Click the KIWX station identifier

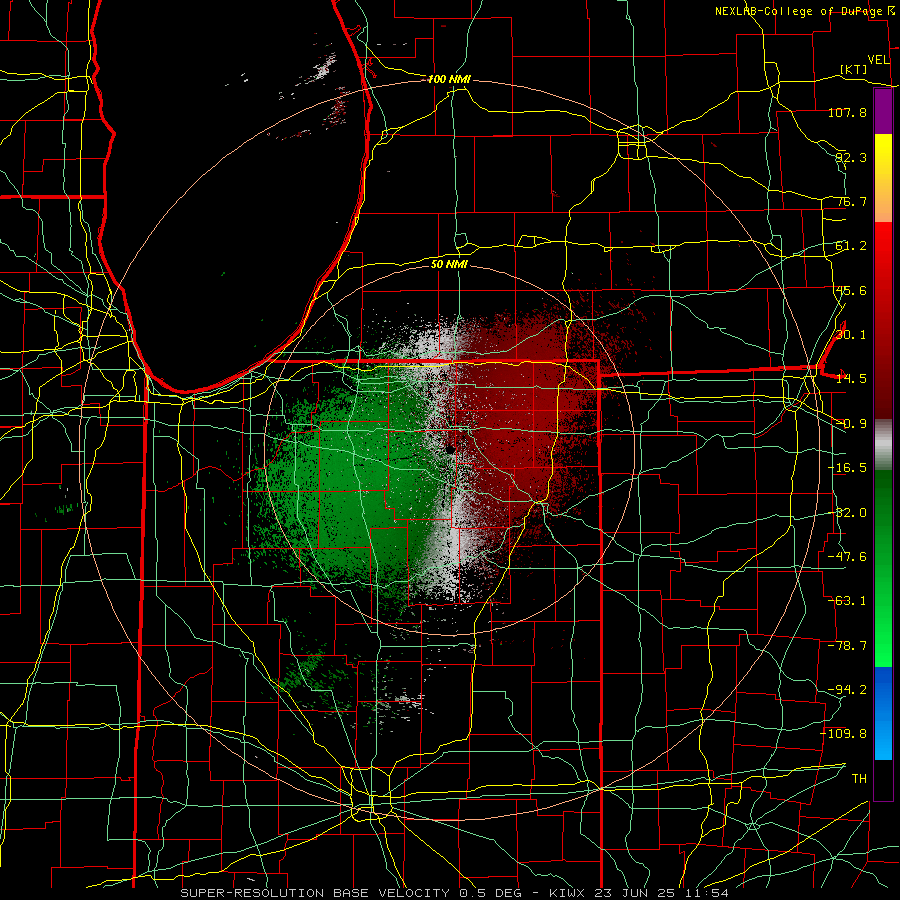click(567, 893)
